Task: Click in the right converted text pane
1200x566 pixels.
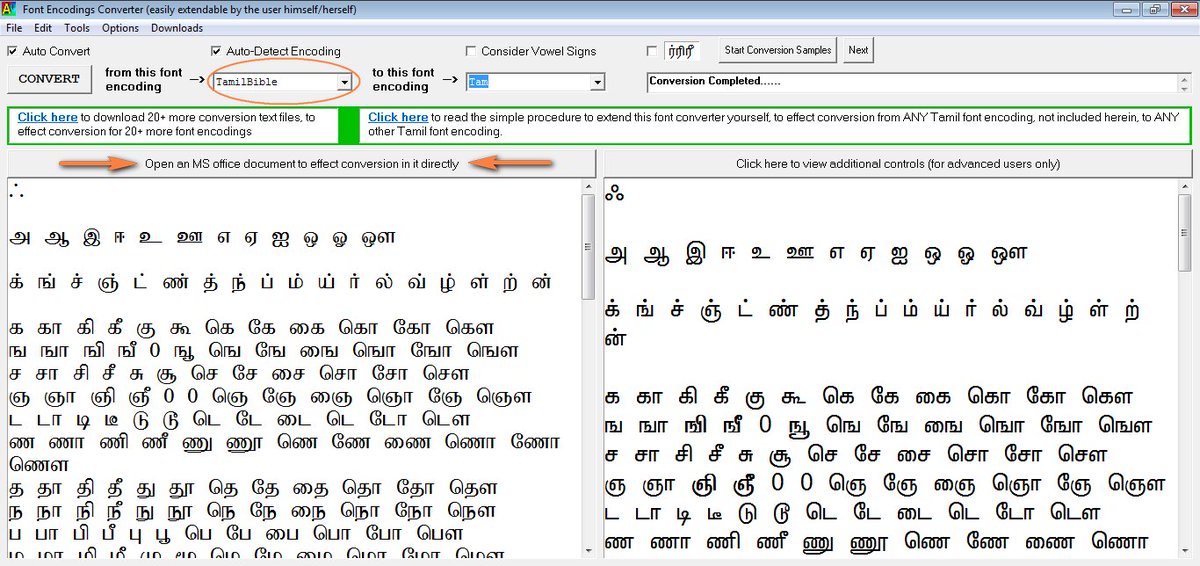Action: [x=890, y=368]
